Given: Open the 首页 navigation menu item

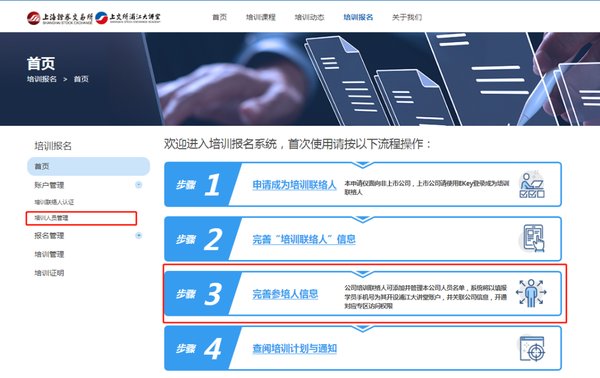Looking at the screenshot, I should 220,17.
